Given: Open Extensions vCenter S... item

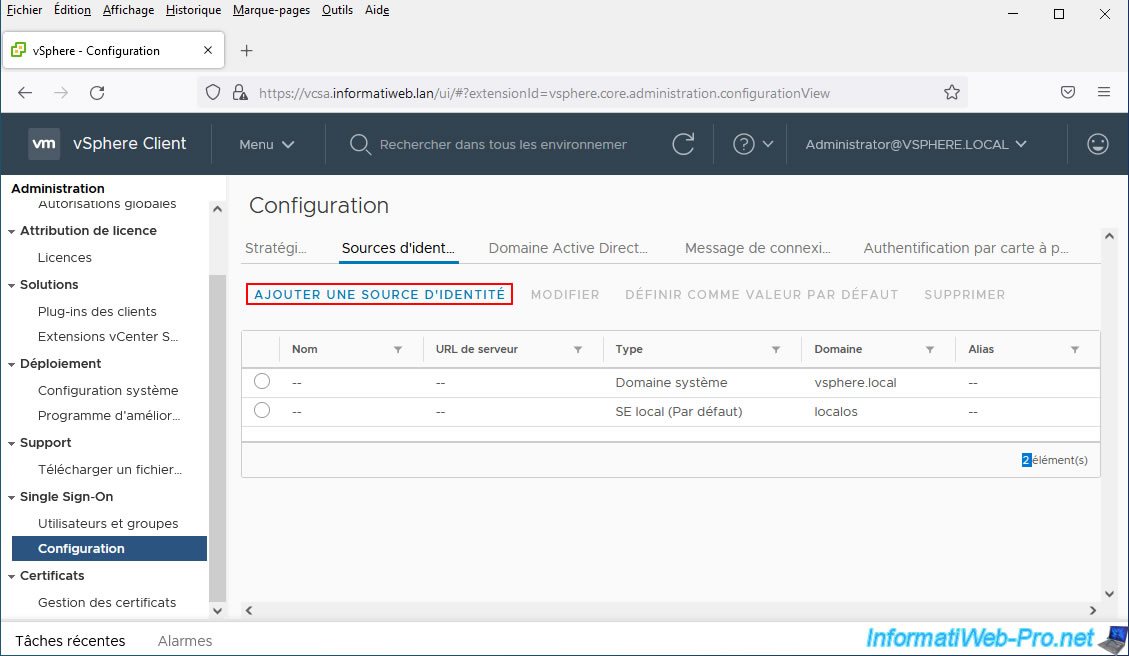Looking at the screenshot, I should point(108,337).
